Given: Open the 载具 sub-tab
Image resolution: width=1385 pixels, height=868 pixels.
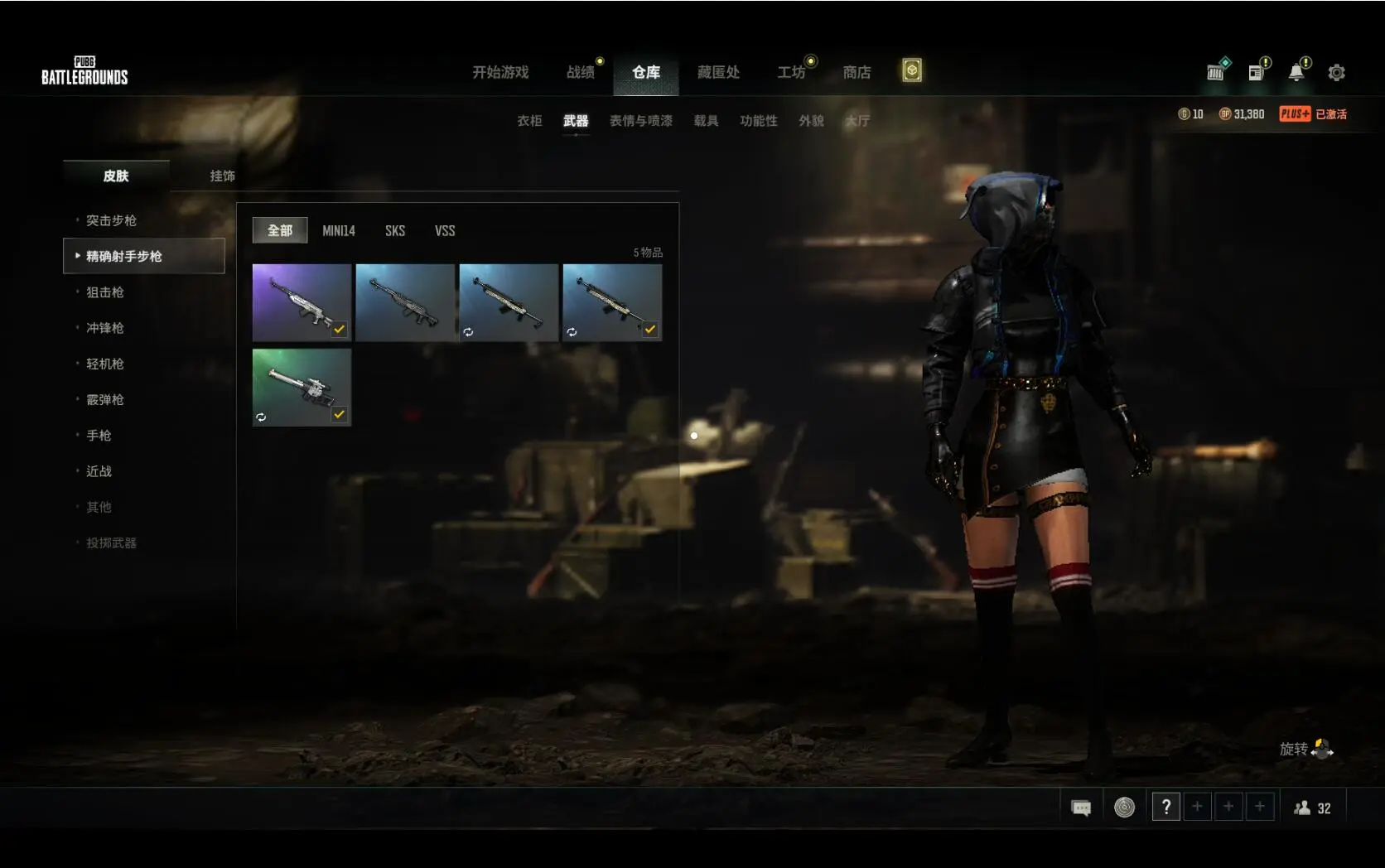Looking at the screenshot, I should [706, 121].
